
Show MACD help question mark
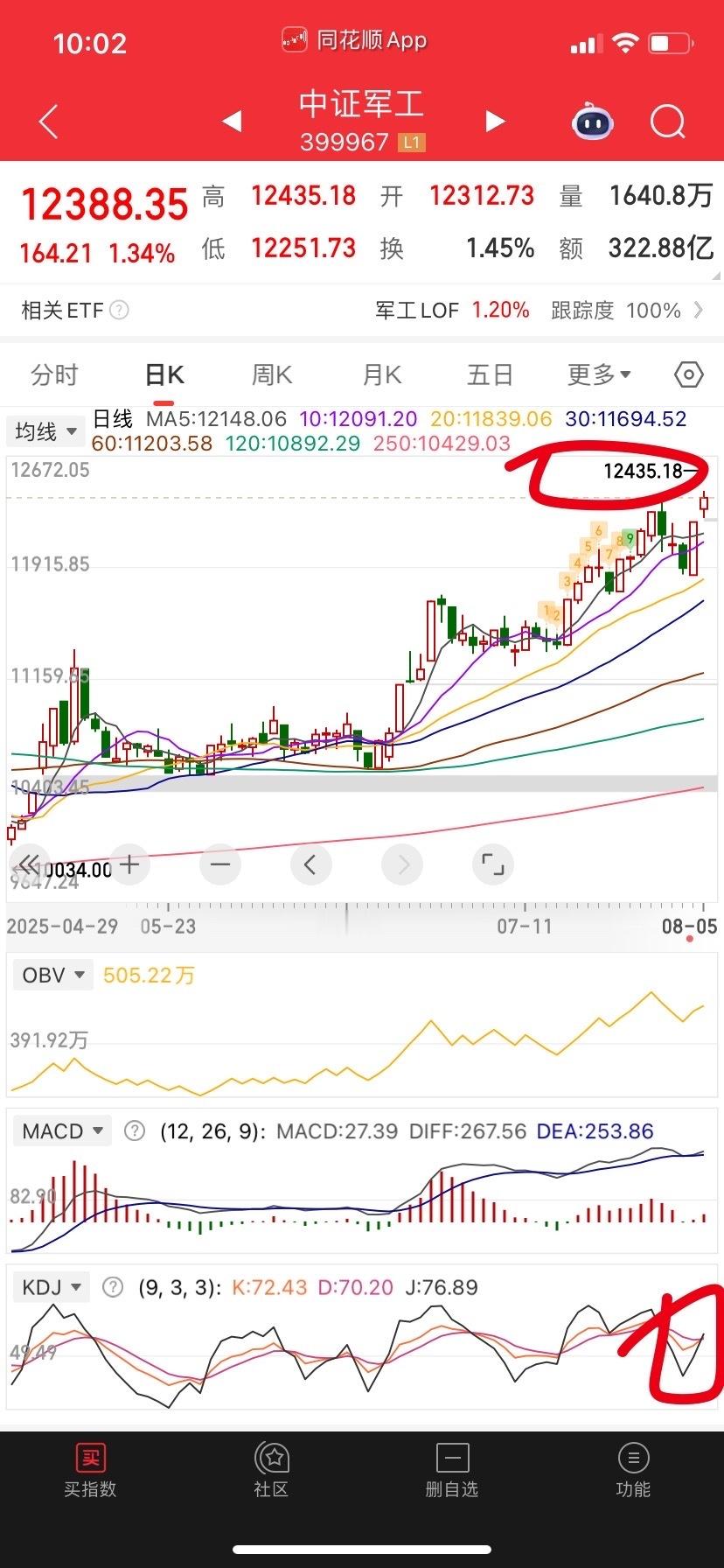(x=134, y=1131)
